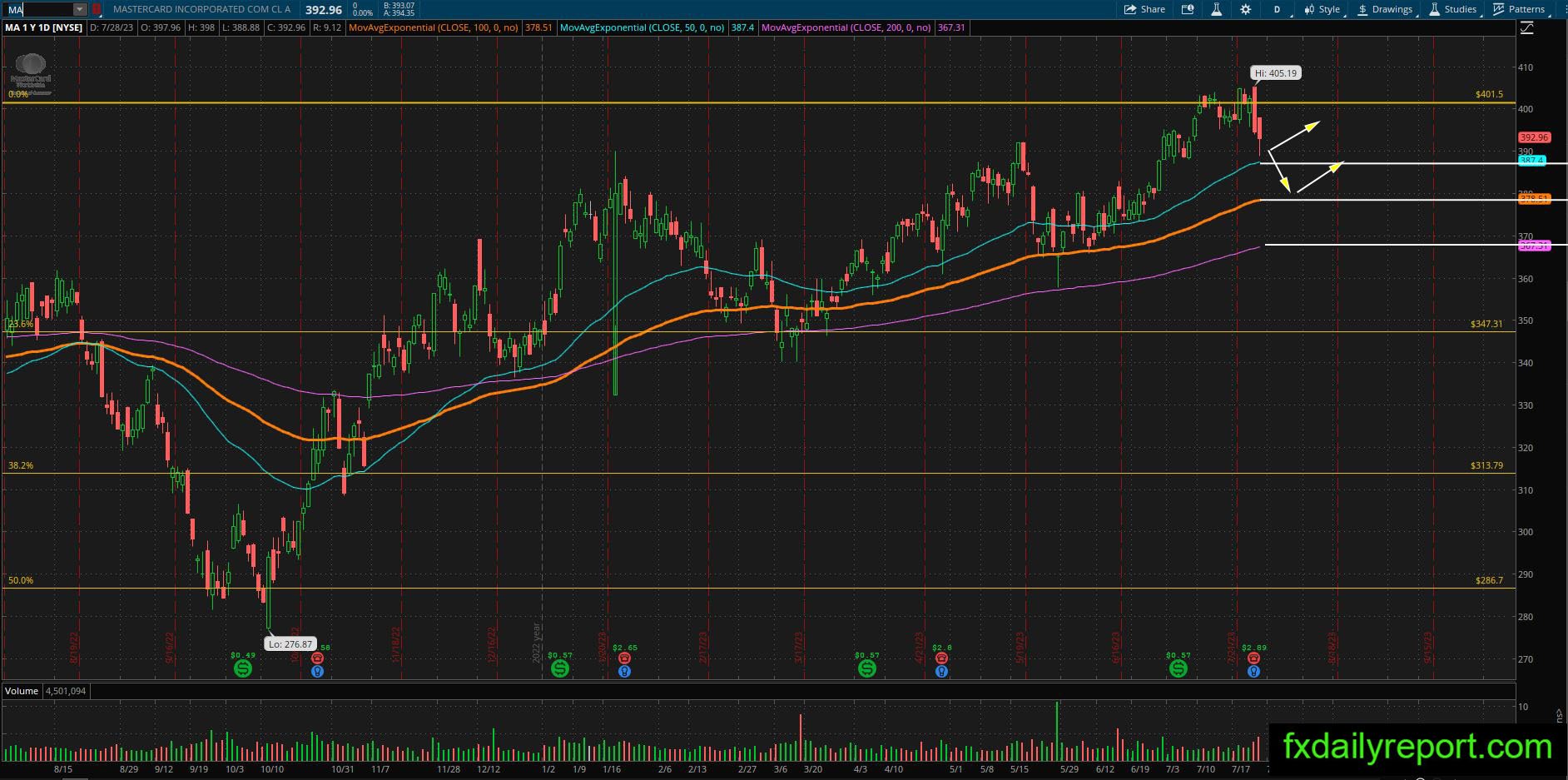1568x780 pixels.
Task: Click the 387.4 value in the chart header
Action: tap(742, 27)
